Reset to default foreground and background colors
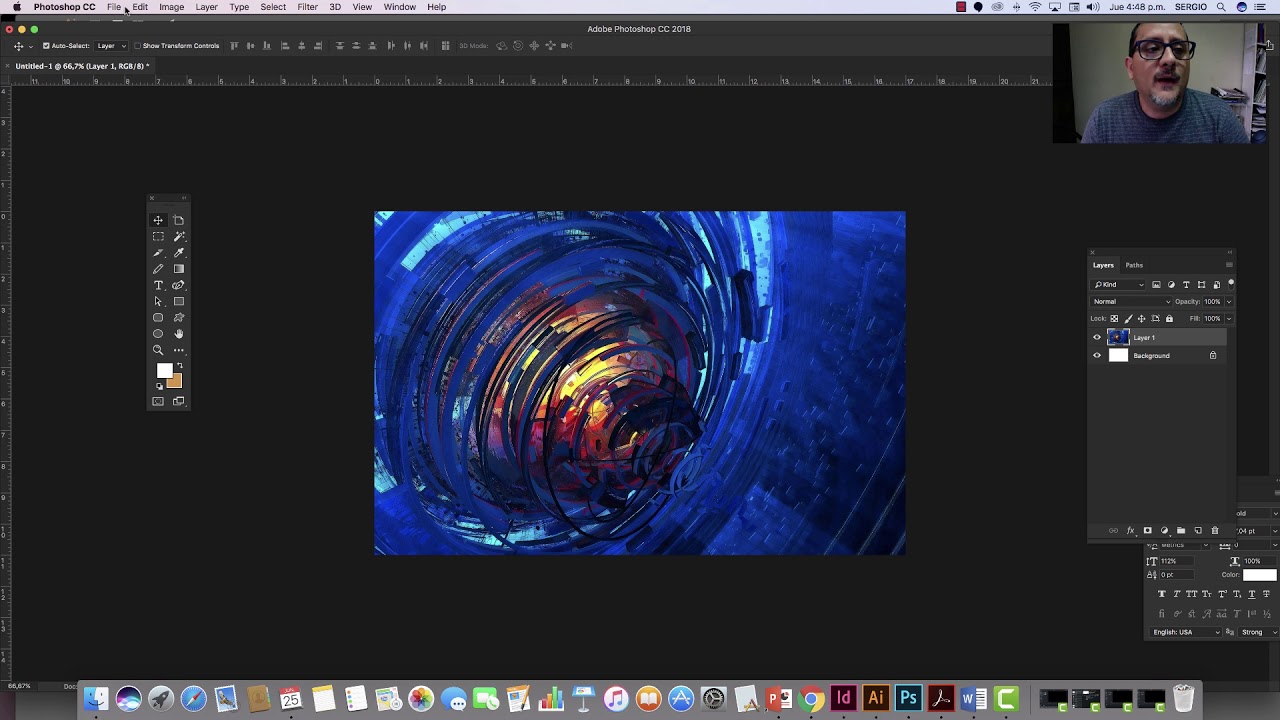1280x720 pixels. coord(159,386)
